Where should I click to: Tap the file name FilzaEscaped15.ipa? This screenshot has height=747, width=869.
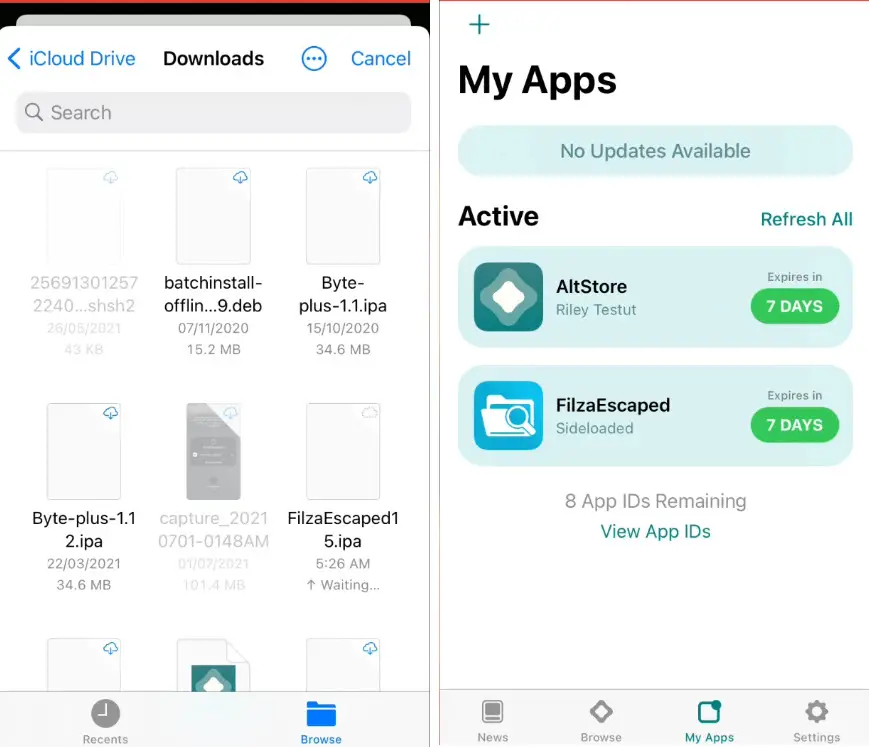point(343,529)
